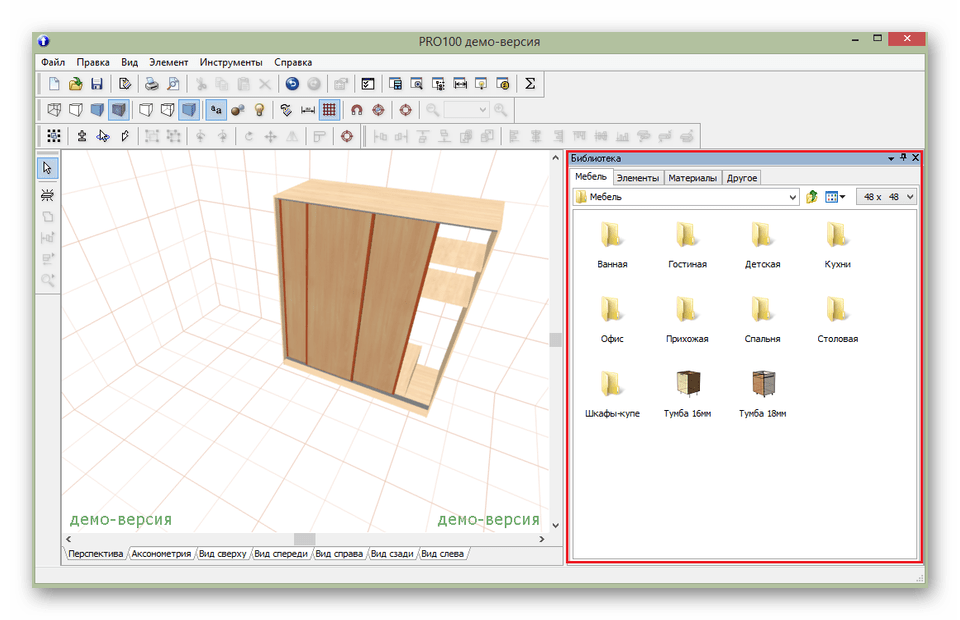960x620 pixels.
Task: Open the Библиотека panel options arrow
Action: pos(891,159)
